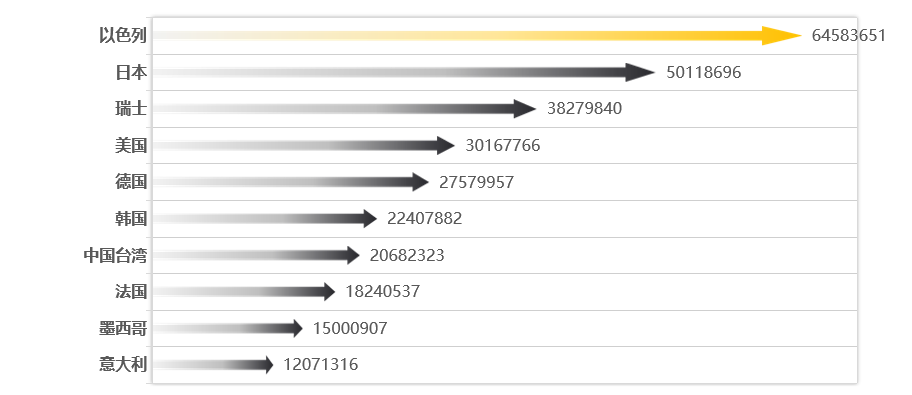Screen dimensions: 912x395
Task: Click the arrow bar for 瑞士
Action: [344, 109]
